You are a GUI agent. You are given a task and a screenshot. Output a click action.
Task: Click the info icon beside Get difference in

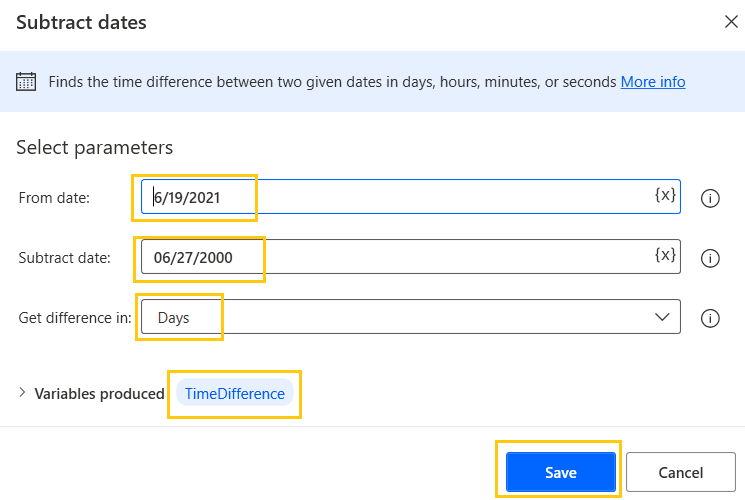tap(710, 318)
